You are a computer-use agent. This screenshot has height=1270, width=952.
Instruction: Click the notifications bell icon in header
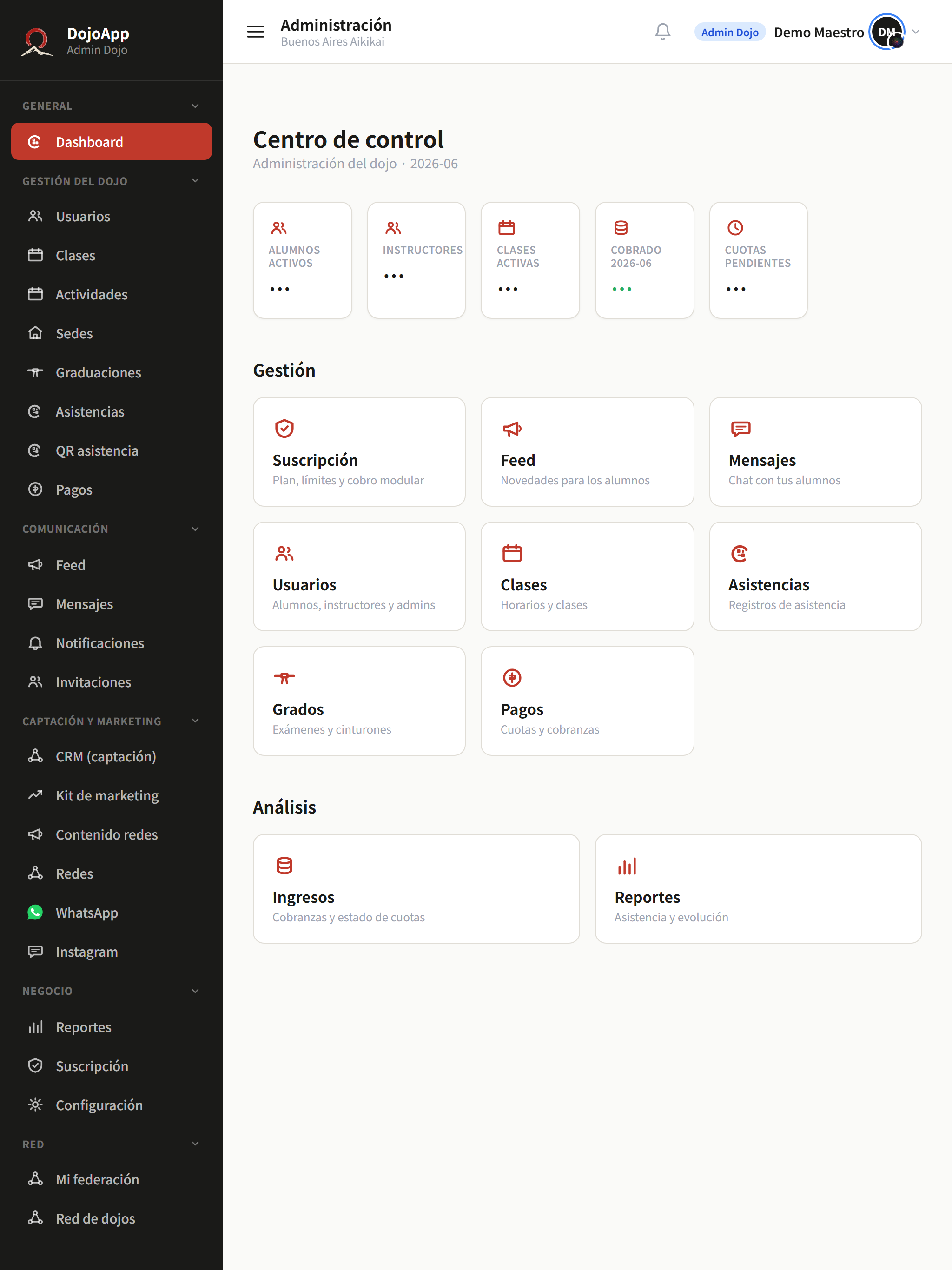(662, 32)
